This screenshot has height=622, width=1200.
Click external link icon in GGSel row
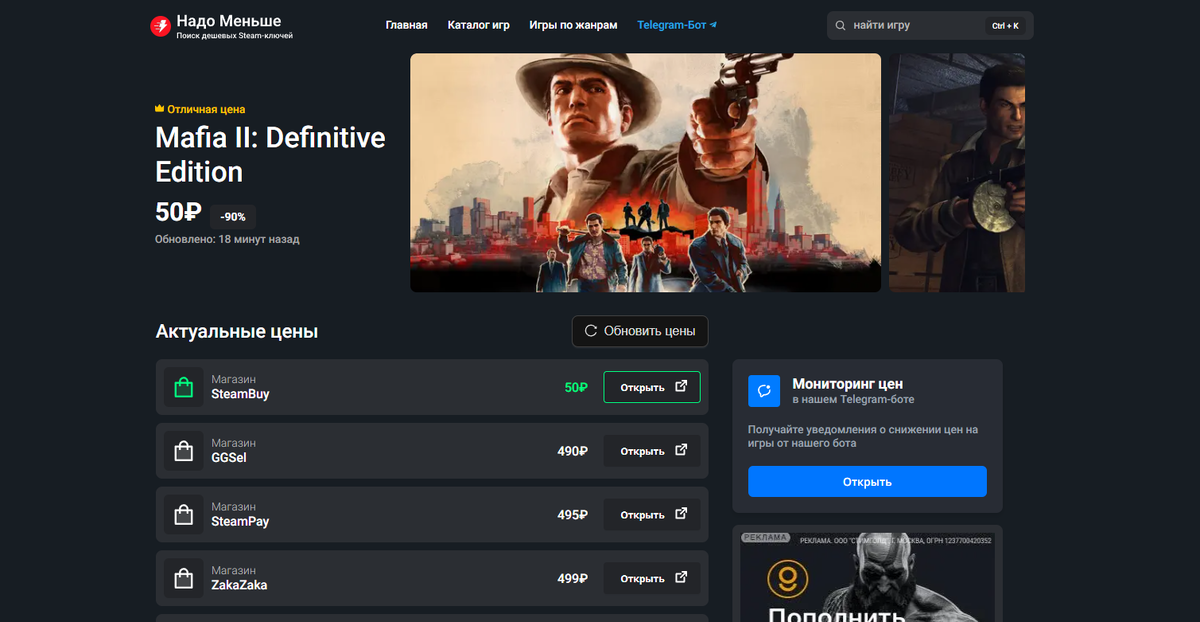tap(681, 451)
